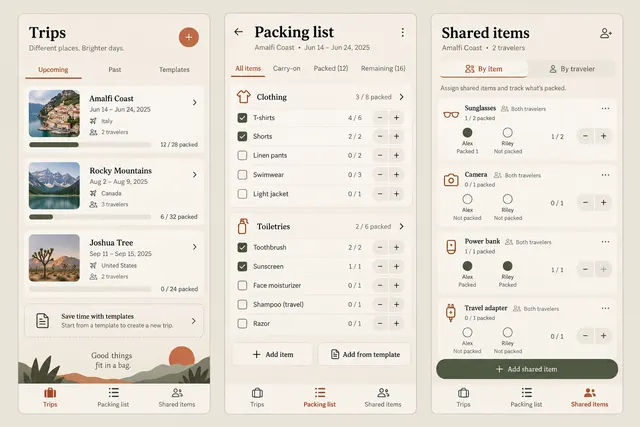Select the Remaining (16) tab
The height and width of the screenshot is (427, 640).
coord(383,69)
